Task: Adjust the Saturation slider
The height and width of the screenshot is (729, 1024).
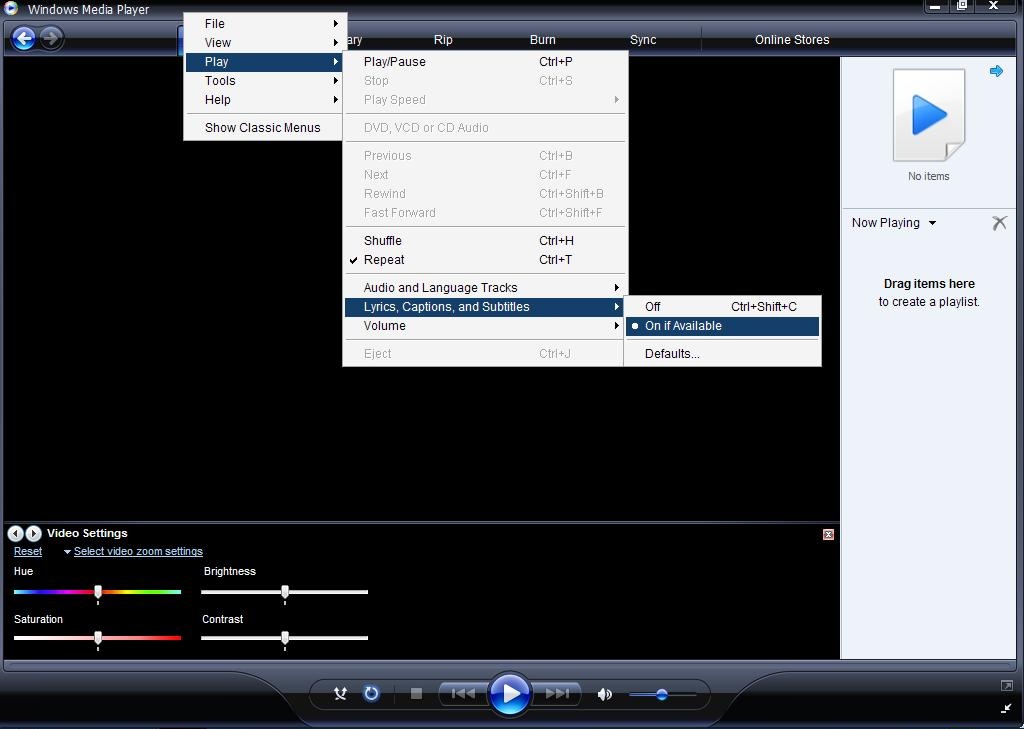Action: (x=97, y=638)
